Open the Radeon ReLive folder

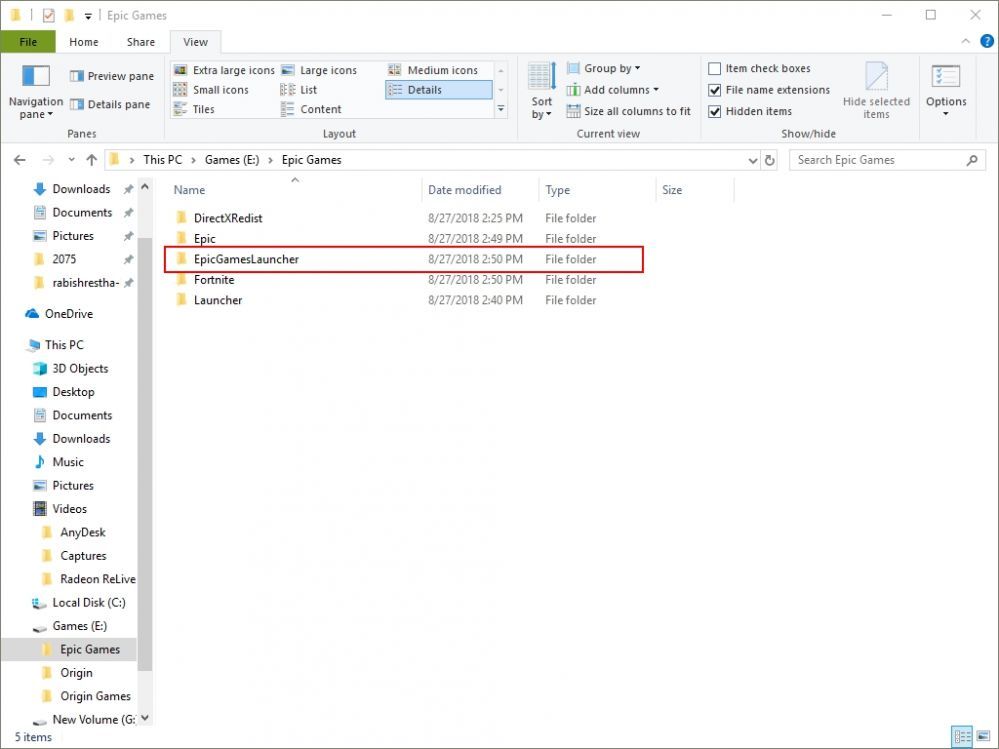(x=97, y=579)
